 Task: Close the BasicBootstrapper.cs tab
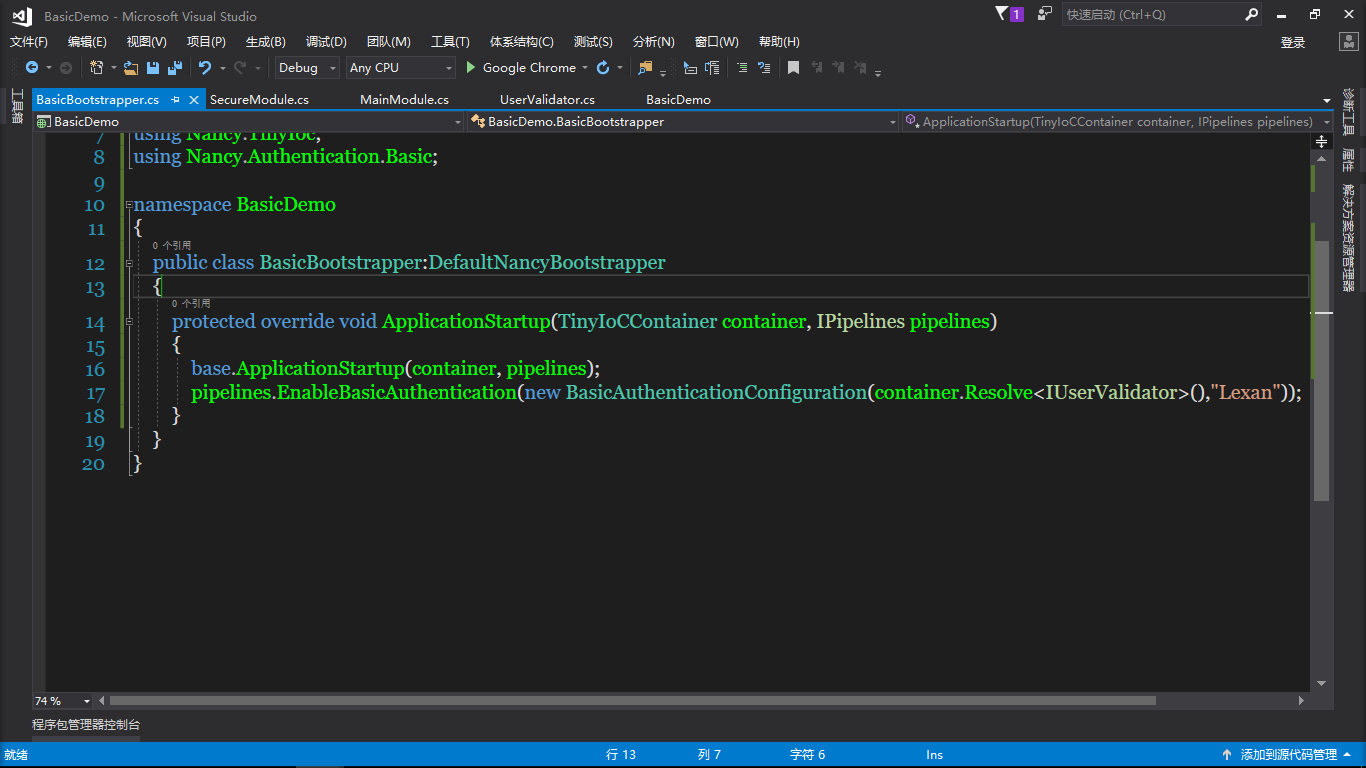coord(194,100)
